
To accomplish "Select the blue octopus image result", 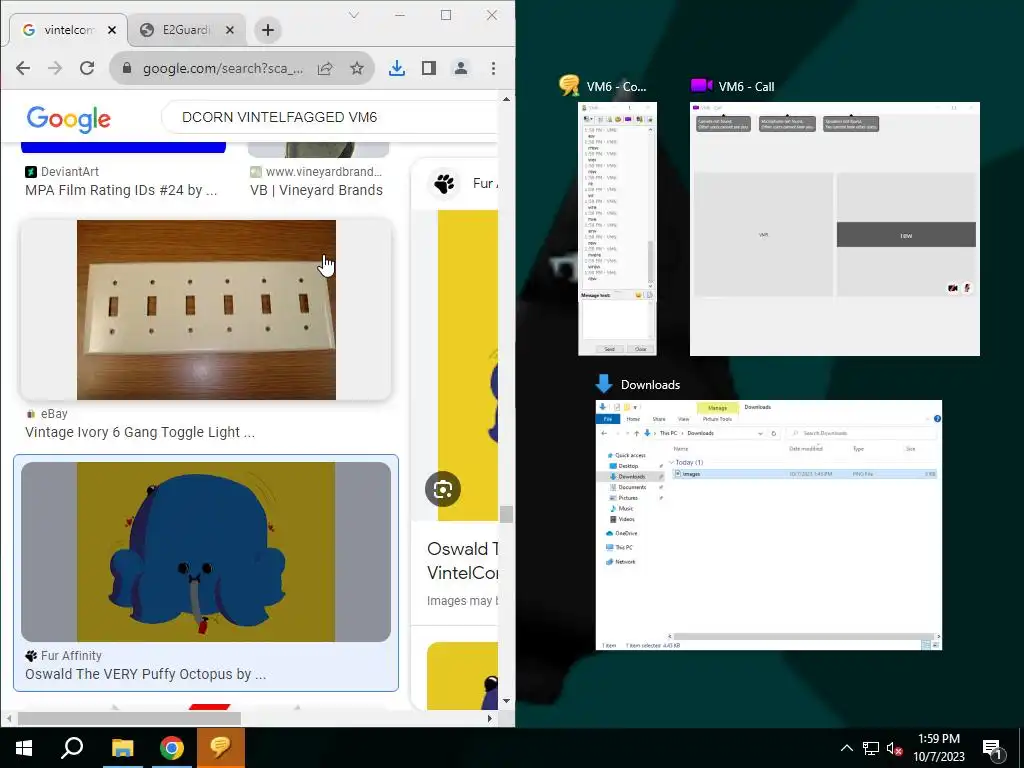I will click(x=206, y=552).
